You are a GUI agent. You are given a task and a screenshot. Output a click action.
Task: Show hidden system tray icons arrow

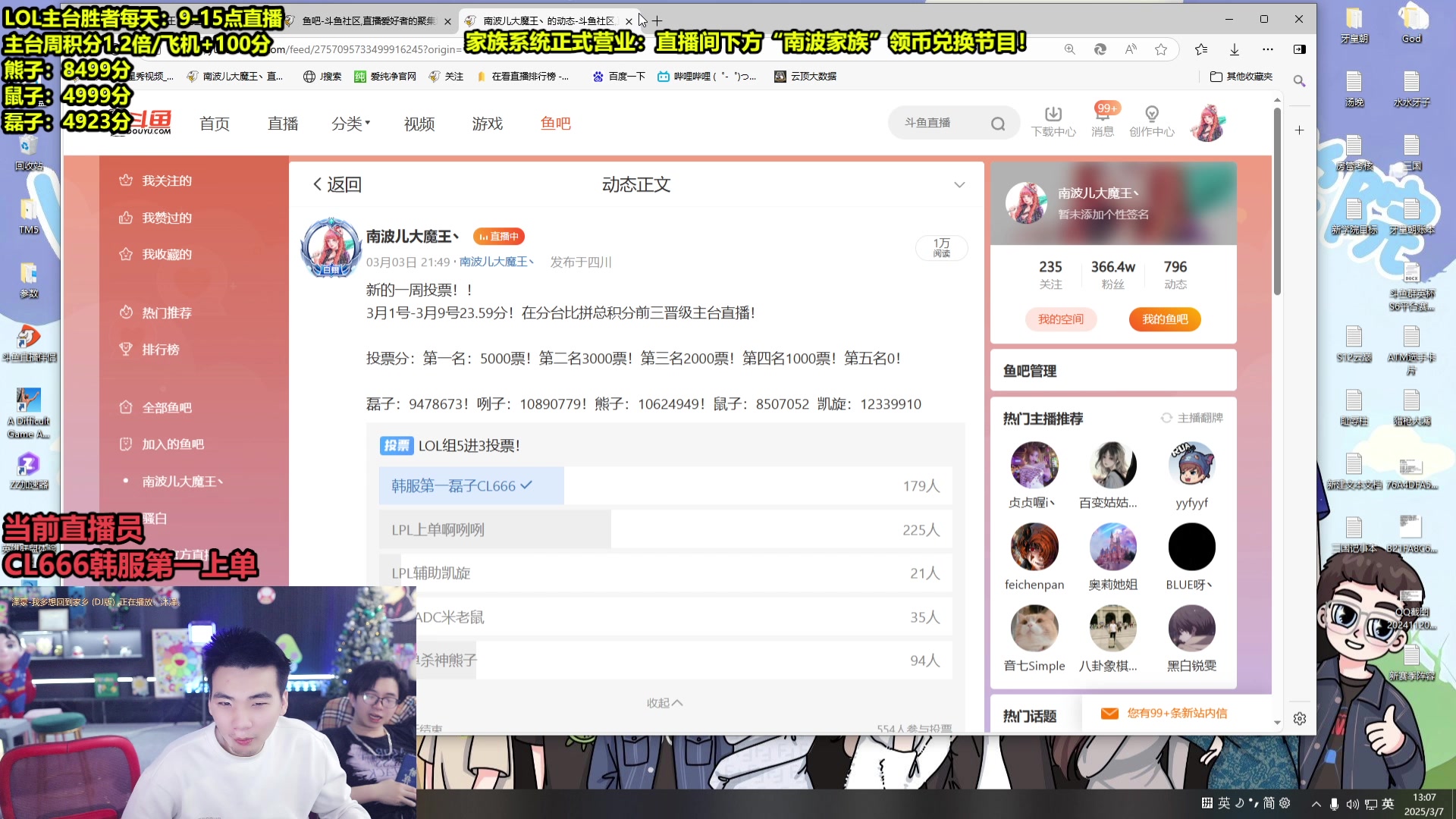pos(1316,804)
